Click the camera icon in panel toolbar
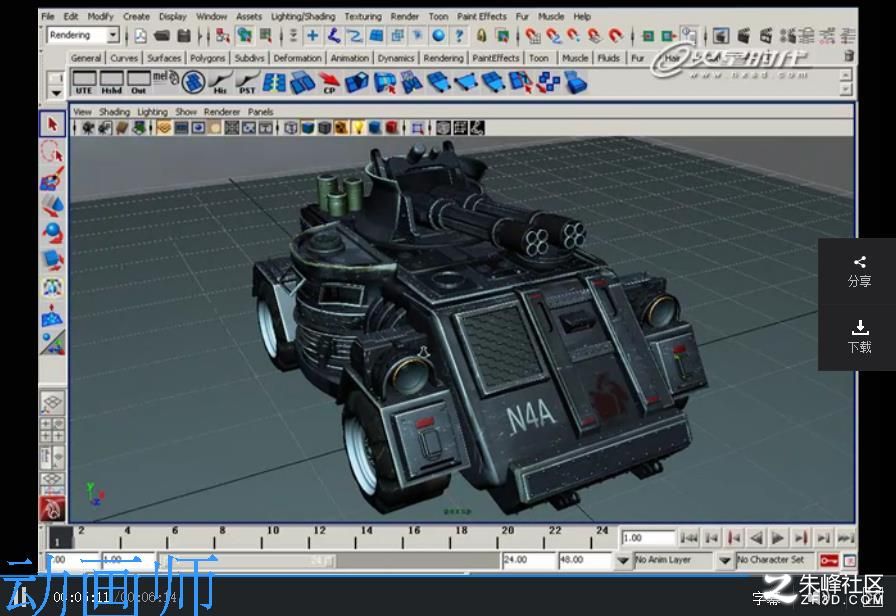 coord(87,127)
